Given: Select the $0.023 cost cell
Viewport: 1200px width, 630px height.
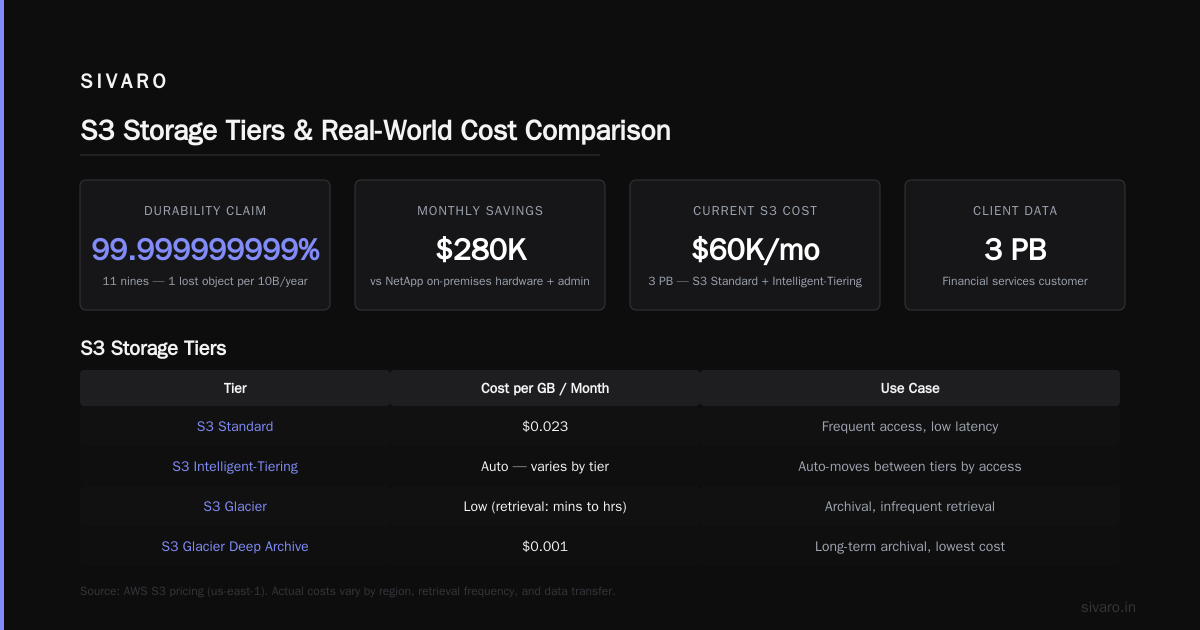Looking at the screenshot, I should pyautogui.click(x=545, y=426).
